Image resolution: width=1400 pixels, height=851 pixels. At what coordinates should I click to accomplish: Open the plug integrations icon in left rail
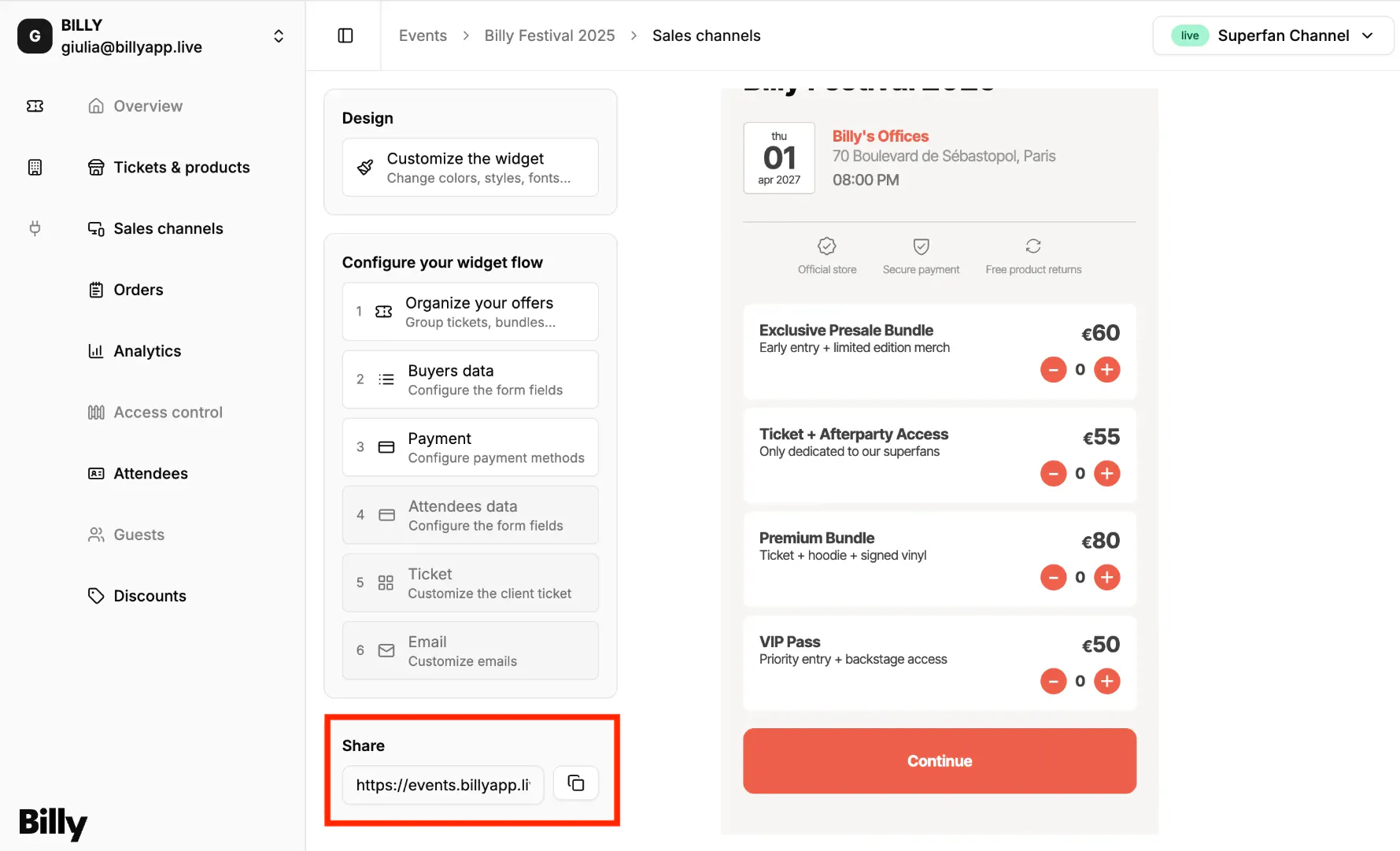pyautogui.click(x=35, y=228)
